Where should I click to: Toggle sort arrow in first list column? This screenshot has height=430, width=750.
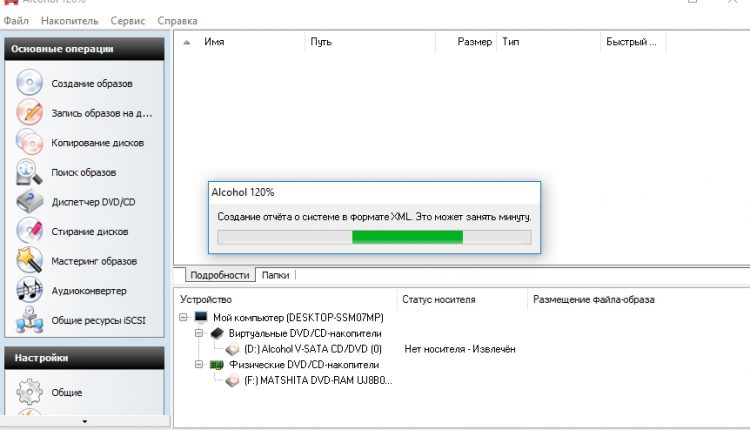[x=187, y=42]
